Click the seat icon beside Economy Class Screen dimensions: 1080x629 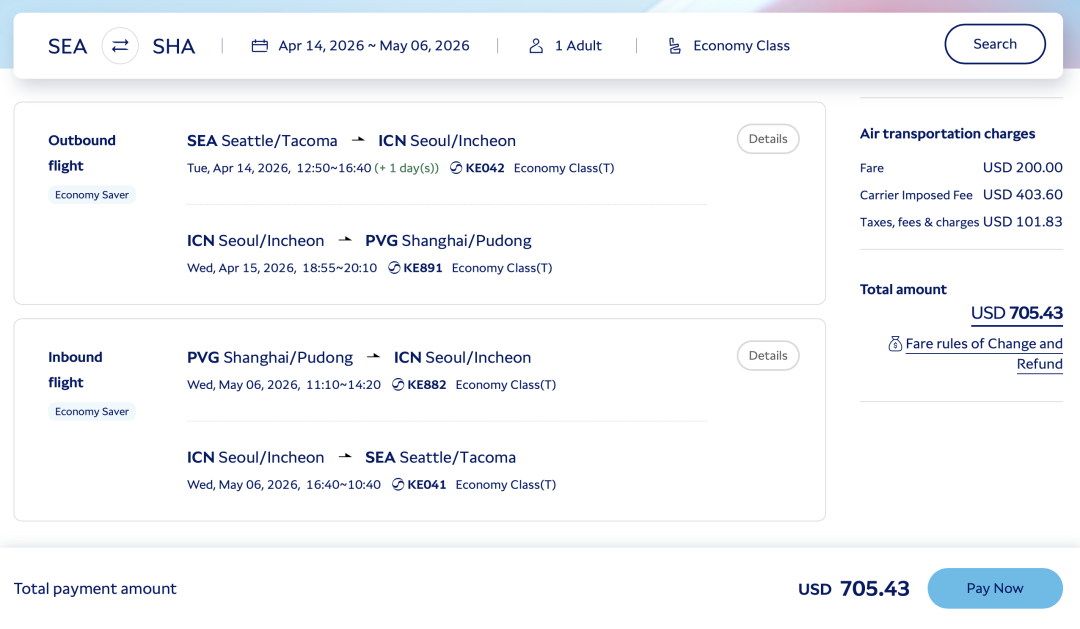pyautogui.click(x=675, y=46)
